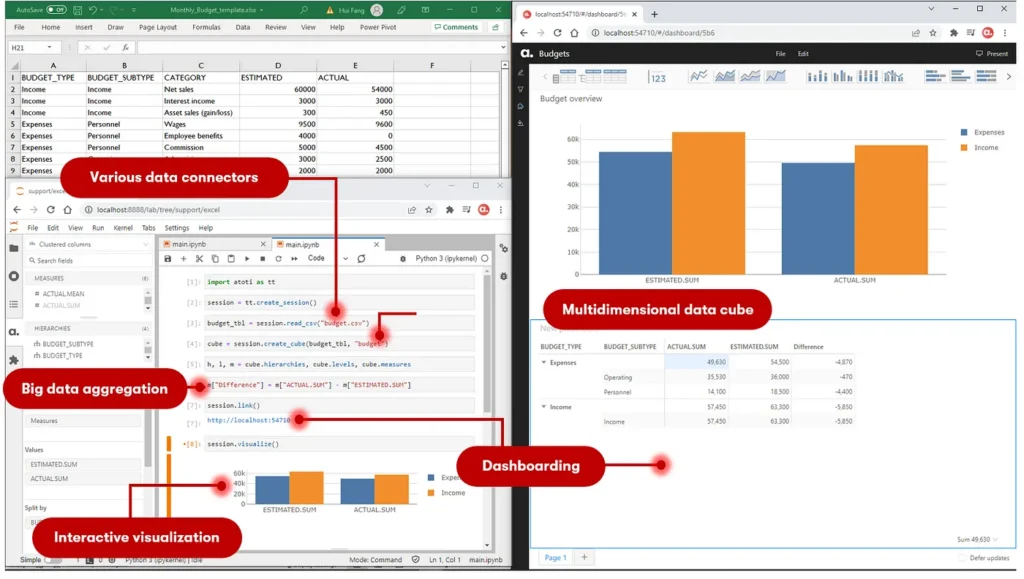Screen dimensions: 1024x579
Task: Select the BUDGET_SUBTYPE hierarchy item
Action: pos(68,344)
